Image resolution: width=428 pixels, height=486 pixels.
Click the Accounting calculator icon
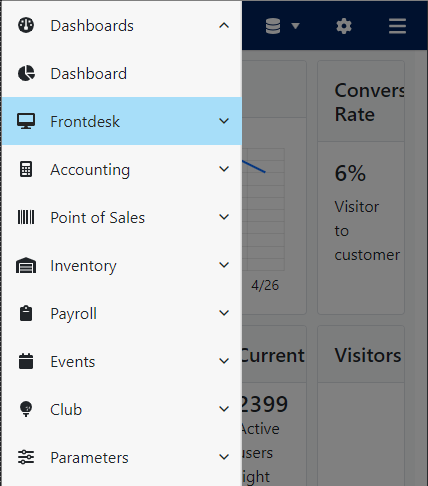click(26, 169)
